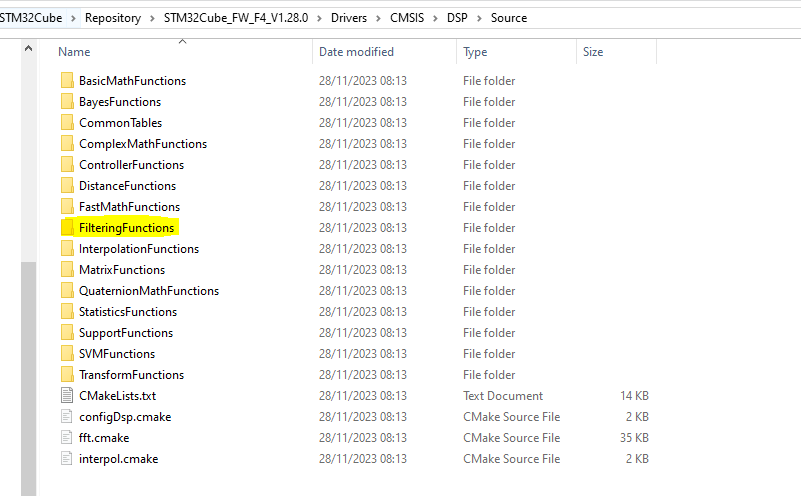Click the navigation pane scrollbar thumb
801x496 pixels.
tap(29, 379)
